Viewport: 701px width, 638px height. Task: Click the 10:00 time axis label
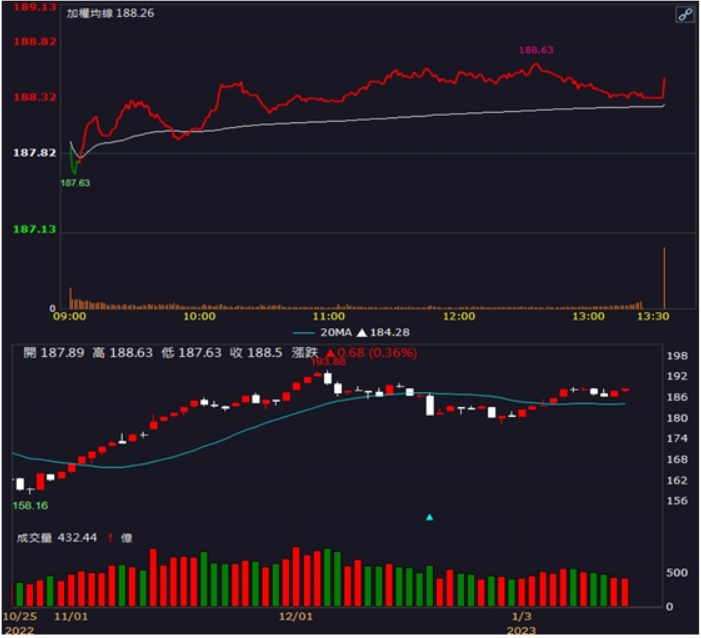coord(199,317)
